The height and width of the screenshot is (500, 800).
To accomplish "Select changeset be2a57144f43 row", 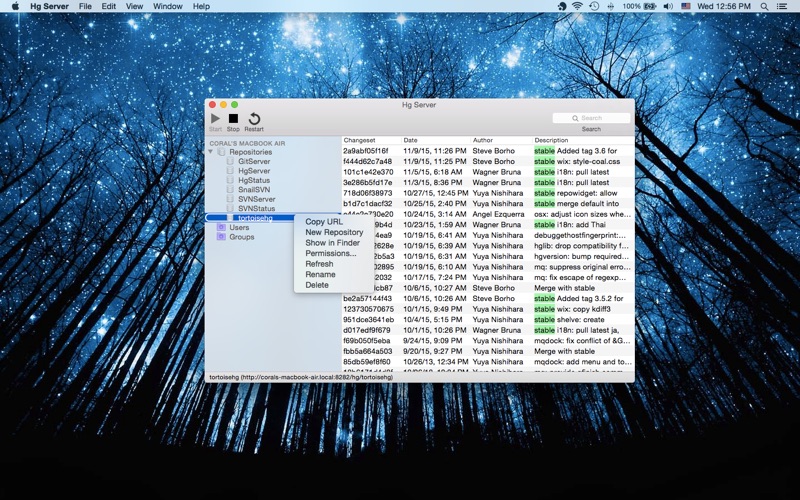I will point(488,298).
